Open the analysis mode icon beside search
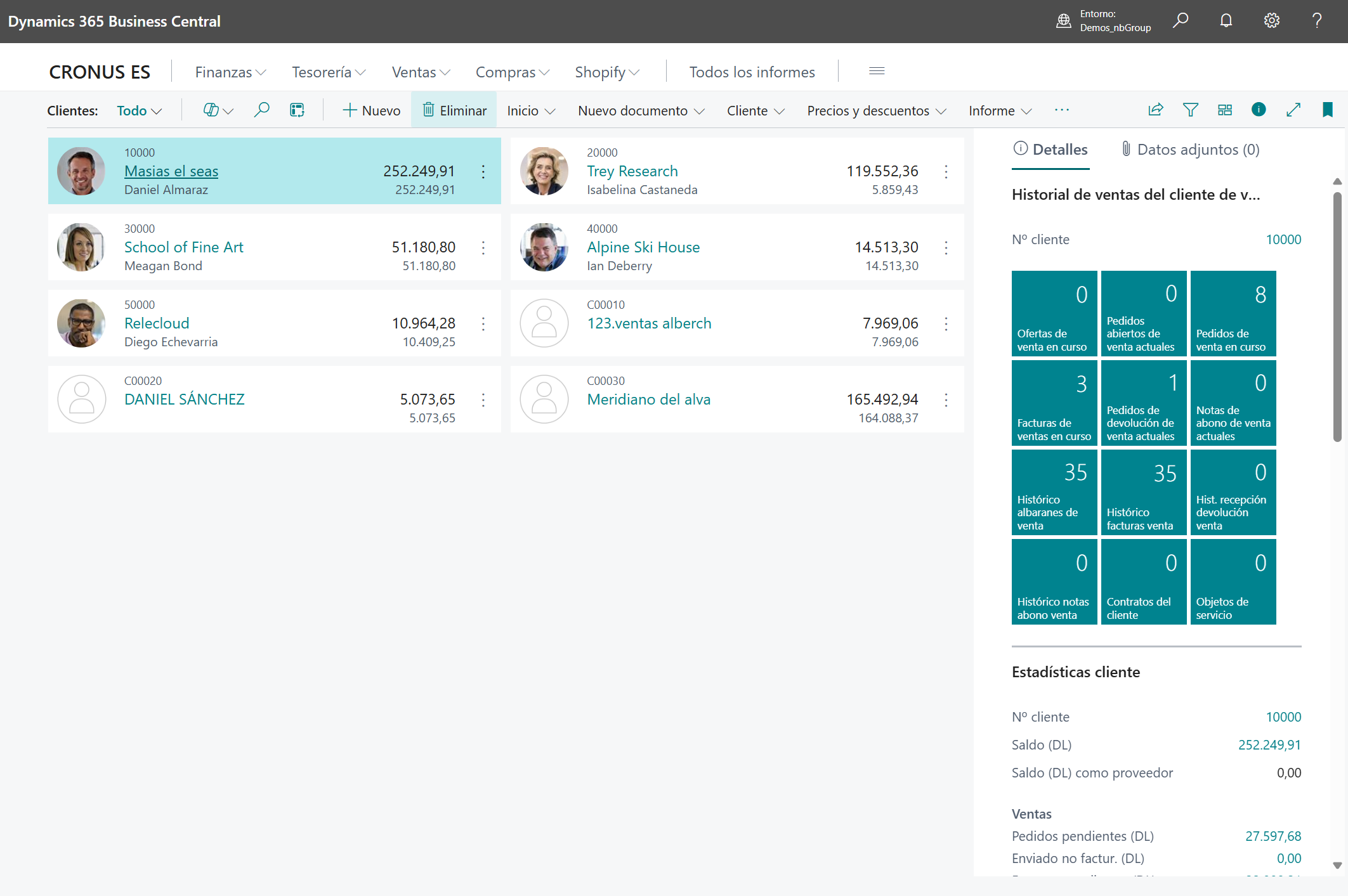This screenshot has height=896, width=1348. (x=297, y=110)
